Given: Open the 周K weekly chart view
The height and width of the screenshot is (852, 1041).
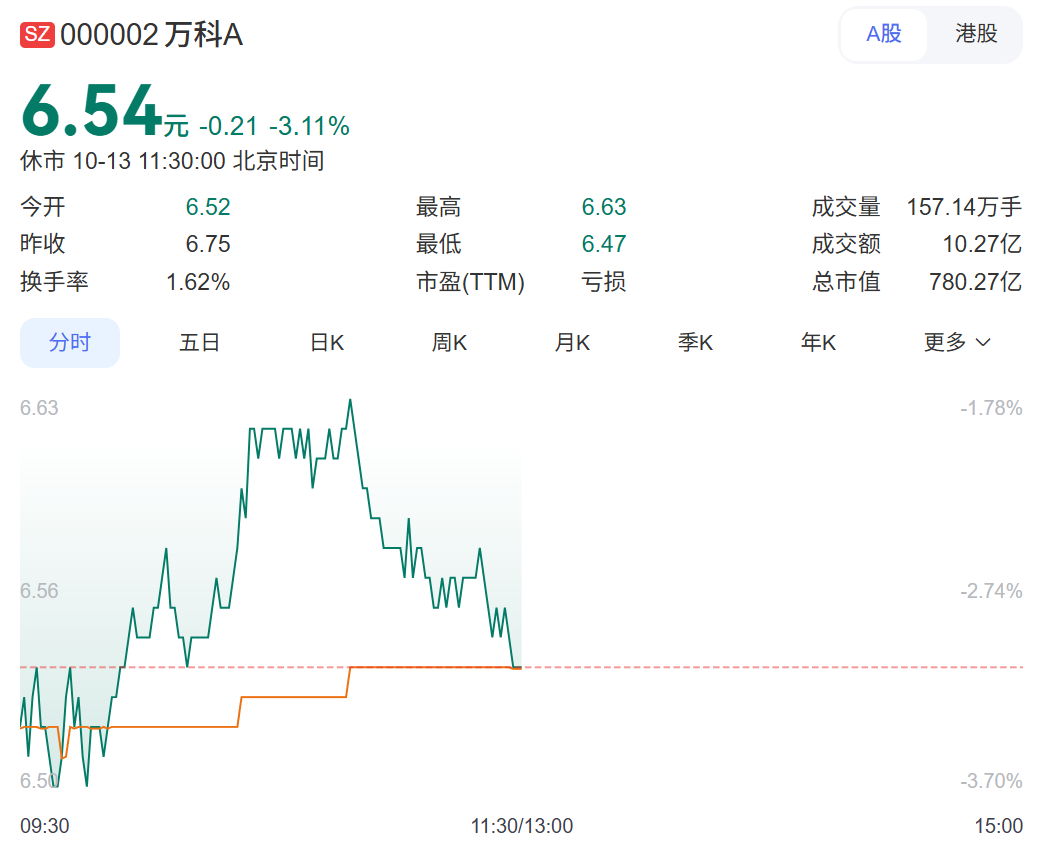Looking at the screenshot, I should click(x=448, y=342).
